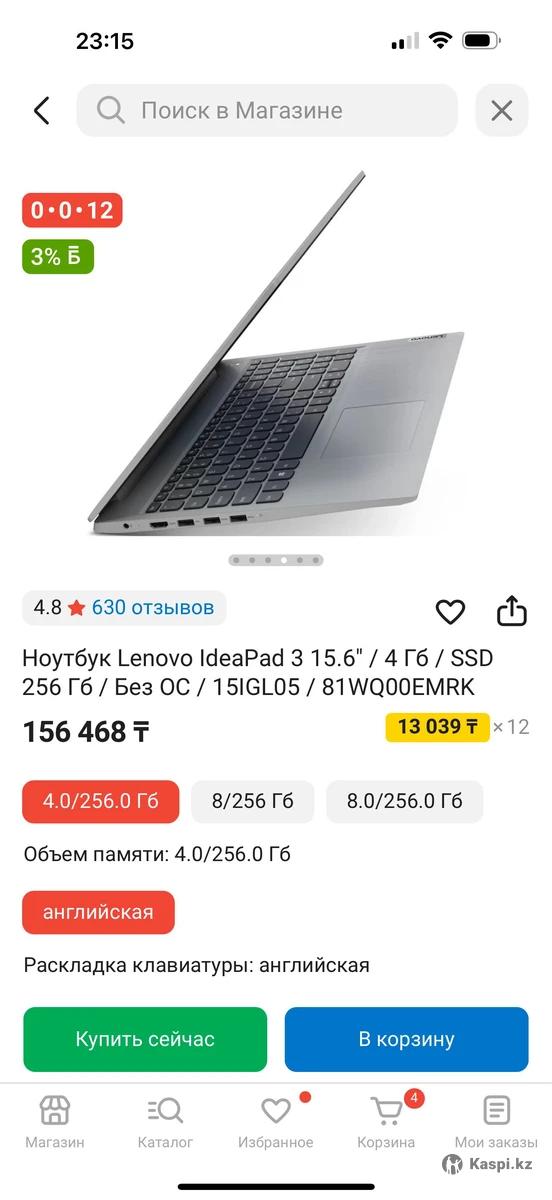
Task: Open the Корзина cart icon
Action: click(386, 1110)
